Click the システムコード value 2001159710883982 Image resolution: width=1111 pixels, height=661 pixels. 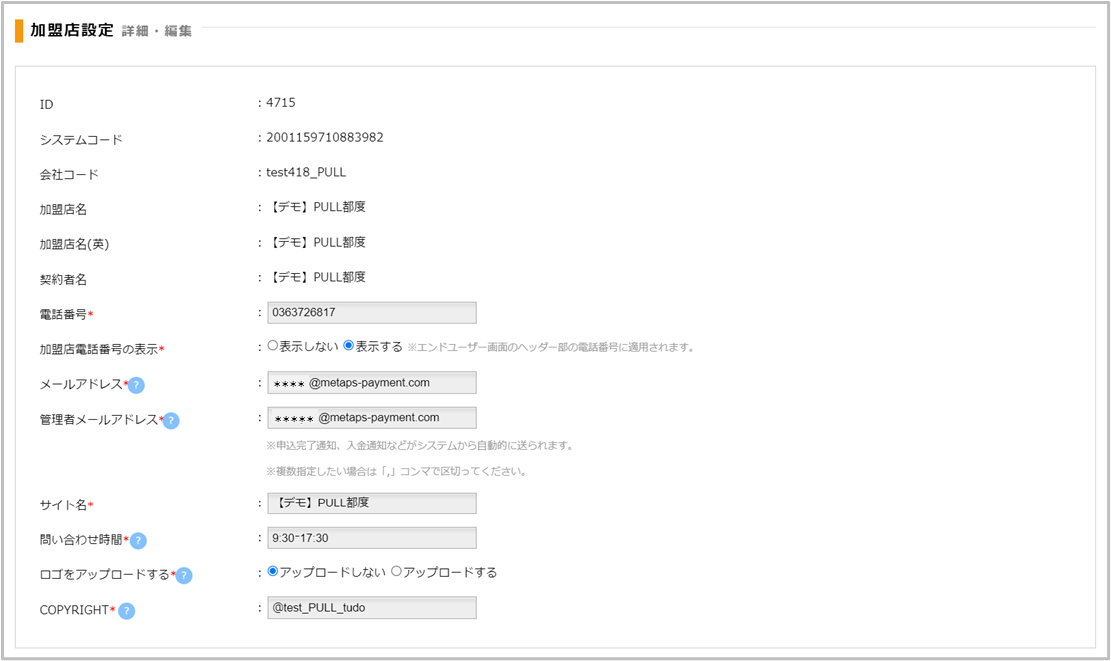pos(324,137)
